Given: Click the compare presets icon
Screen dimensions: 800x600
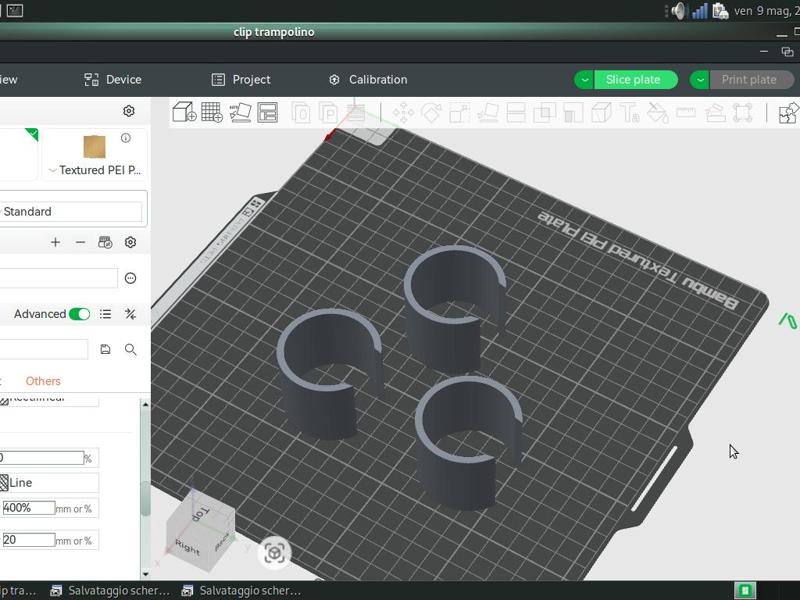Looking at the screenshot, I should pos(130,314).
